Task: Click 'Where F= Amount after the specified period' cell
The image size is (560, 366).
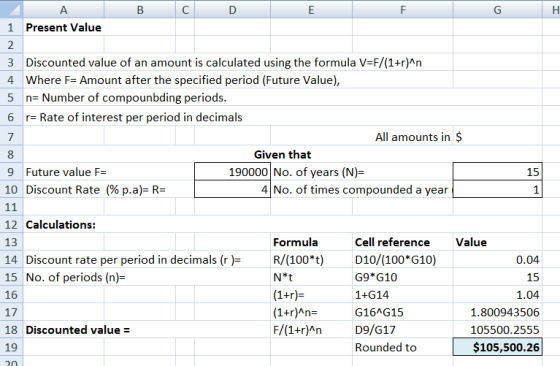Action: click(x=182, y=80)
